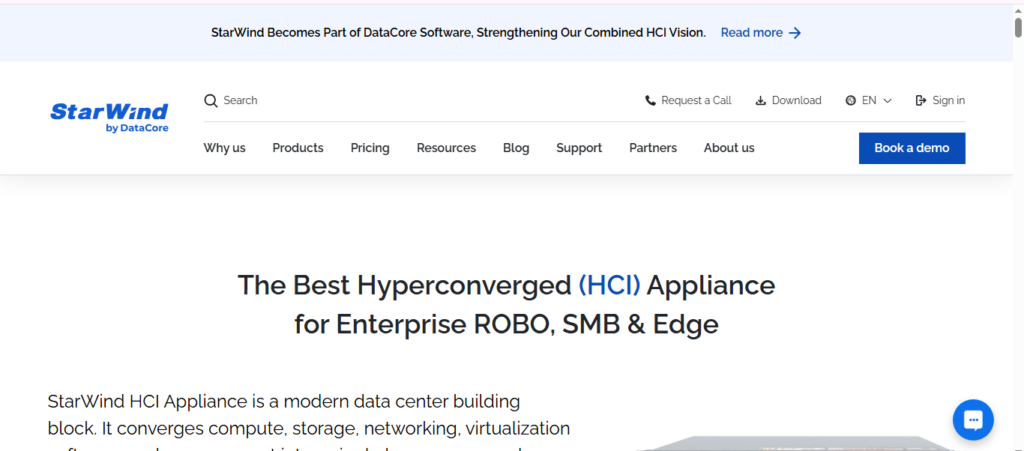Open the About us menu
Viewport: 1024px width, 451px height.
coord(729,148)
